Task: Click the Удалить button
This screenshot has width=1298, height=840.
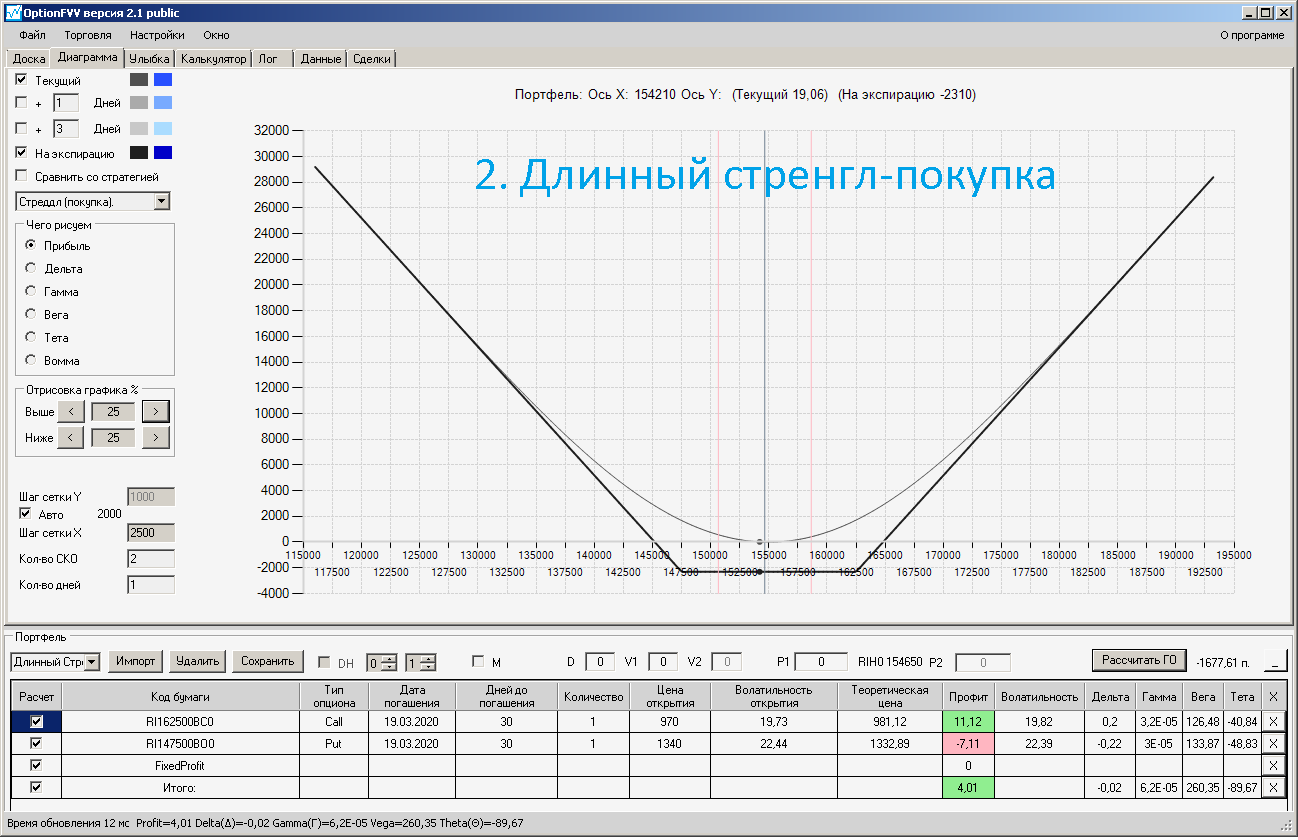Action: pyautogui.click(x=197, y=661)
